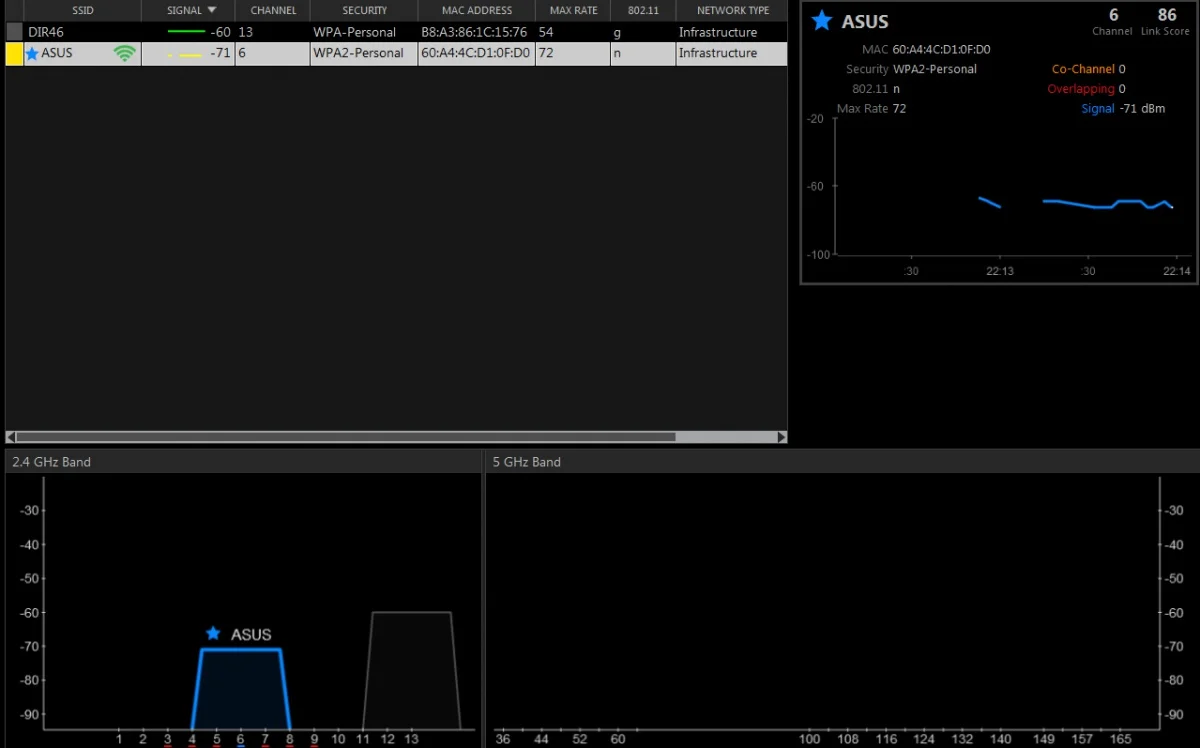Click the green Wi-Fi connected icon in ASUS row
Image resolution: width=1200 pixels, height=748 pixels.
tap(125, 53)
